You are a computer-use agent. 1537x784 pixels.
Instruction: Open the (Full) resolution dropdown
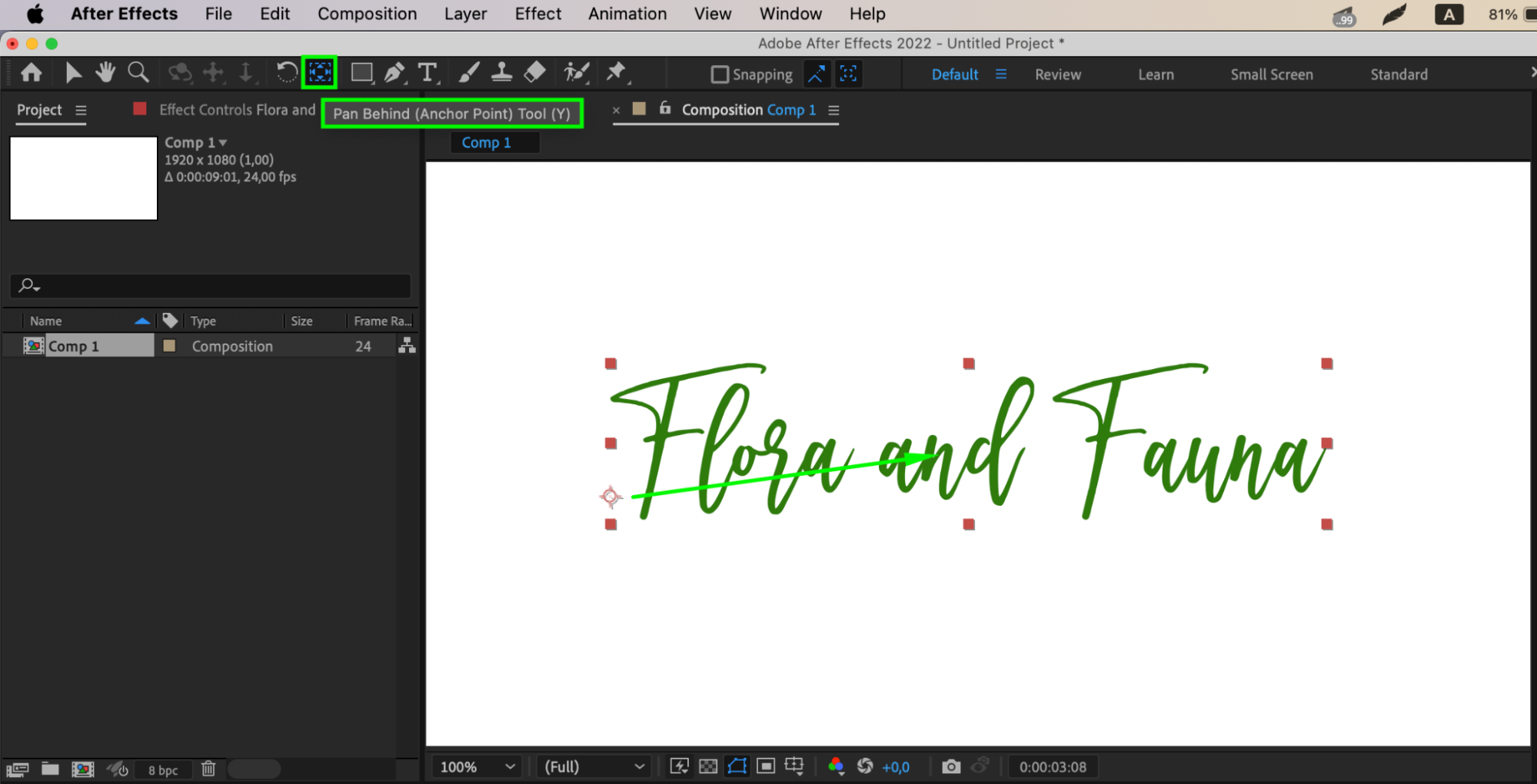point(594,766)
